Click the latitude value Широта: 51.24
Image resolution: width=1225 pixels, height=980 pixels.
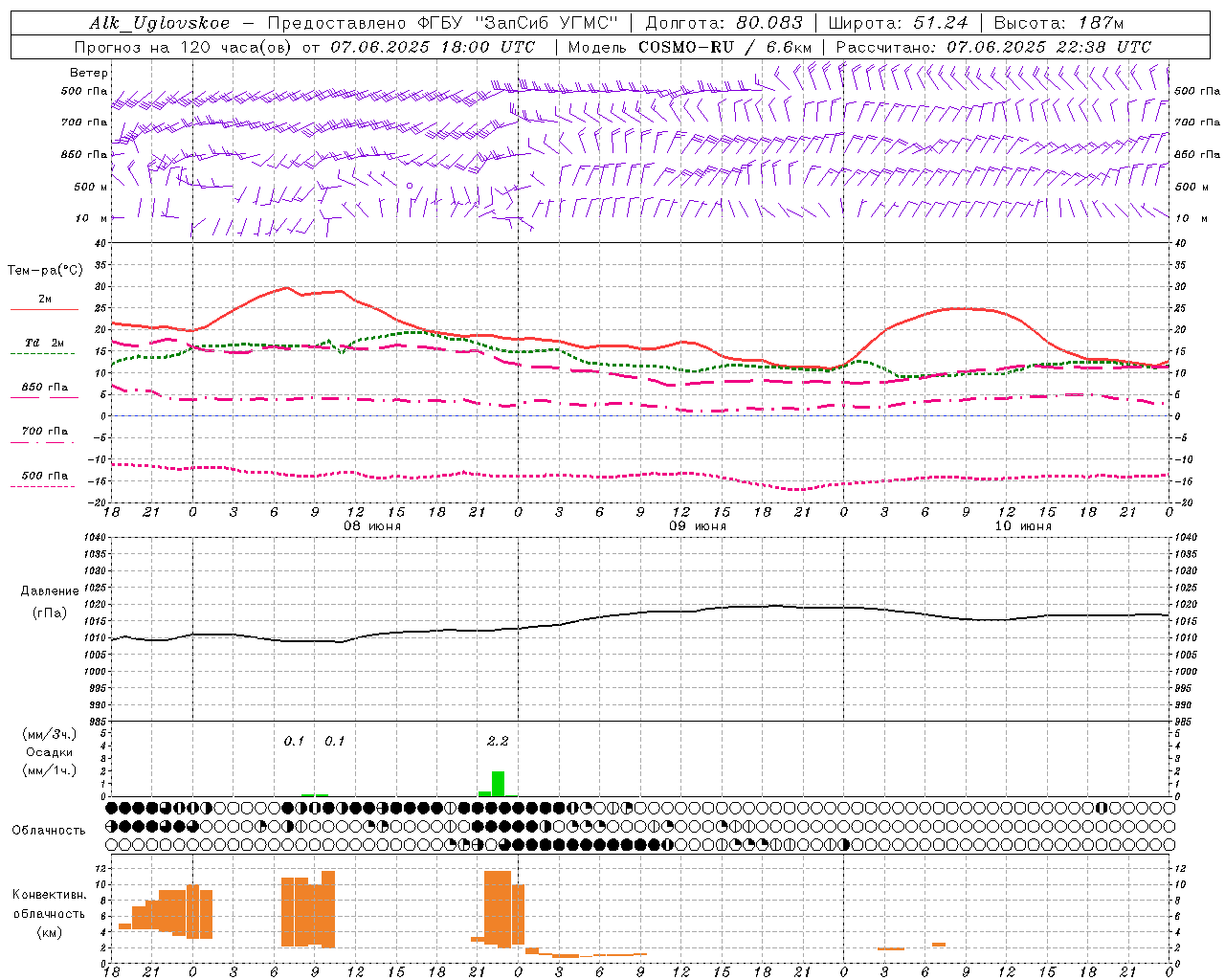(x=898, y=23)
